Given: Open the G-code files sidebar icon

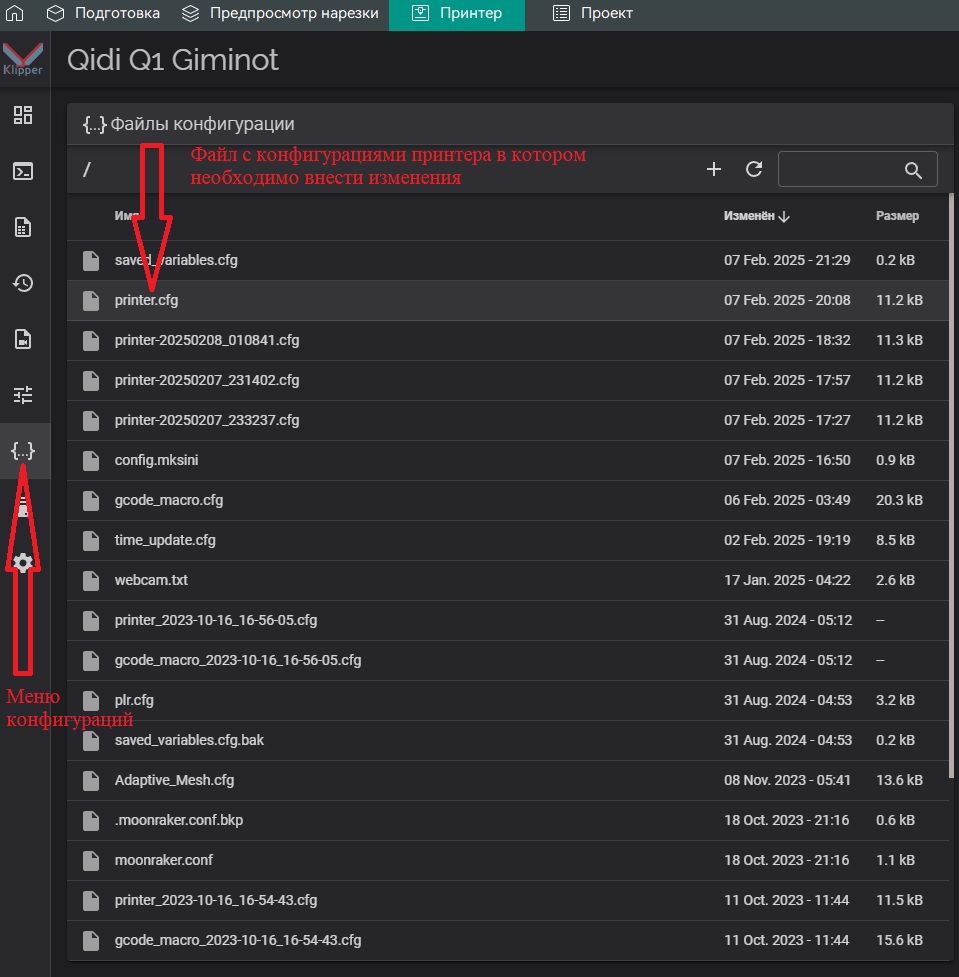Looking at the screenshot, I should pos(23,227).
